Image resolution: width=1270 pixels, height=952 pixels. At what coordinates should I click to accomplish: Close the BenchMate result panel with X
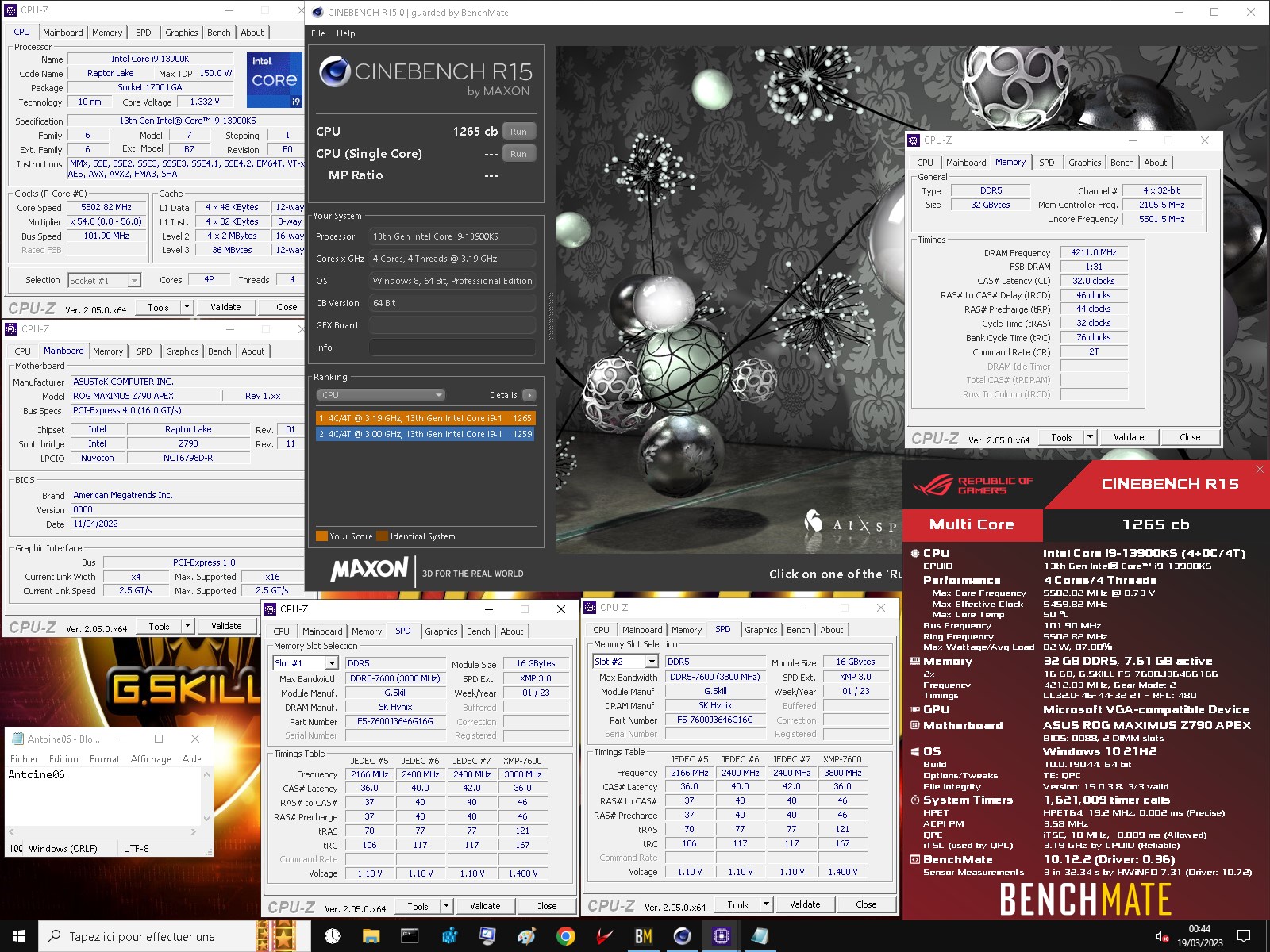[x=1260, y=469]
